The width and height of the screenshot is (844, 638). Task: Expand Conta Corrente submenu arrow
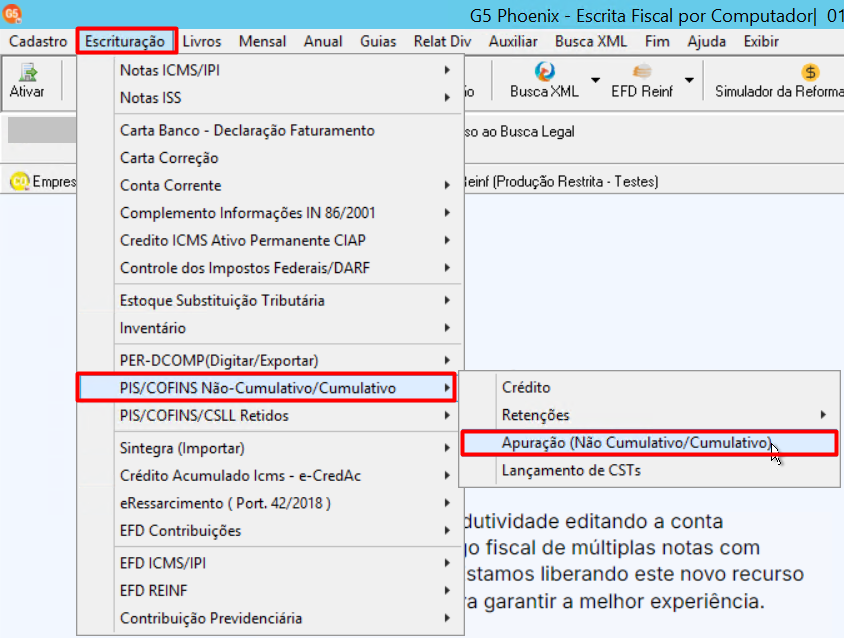[x=447, y=185]
